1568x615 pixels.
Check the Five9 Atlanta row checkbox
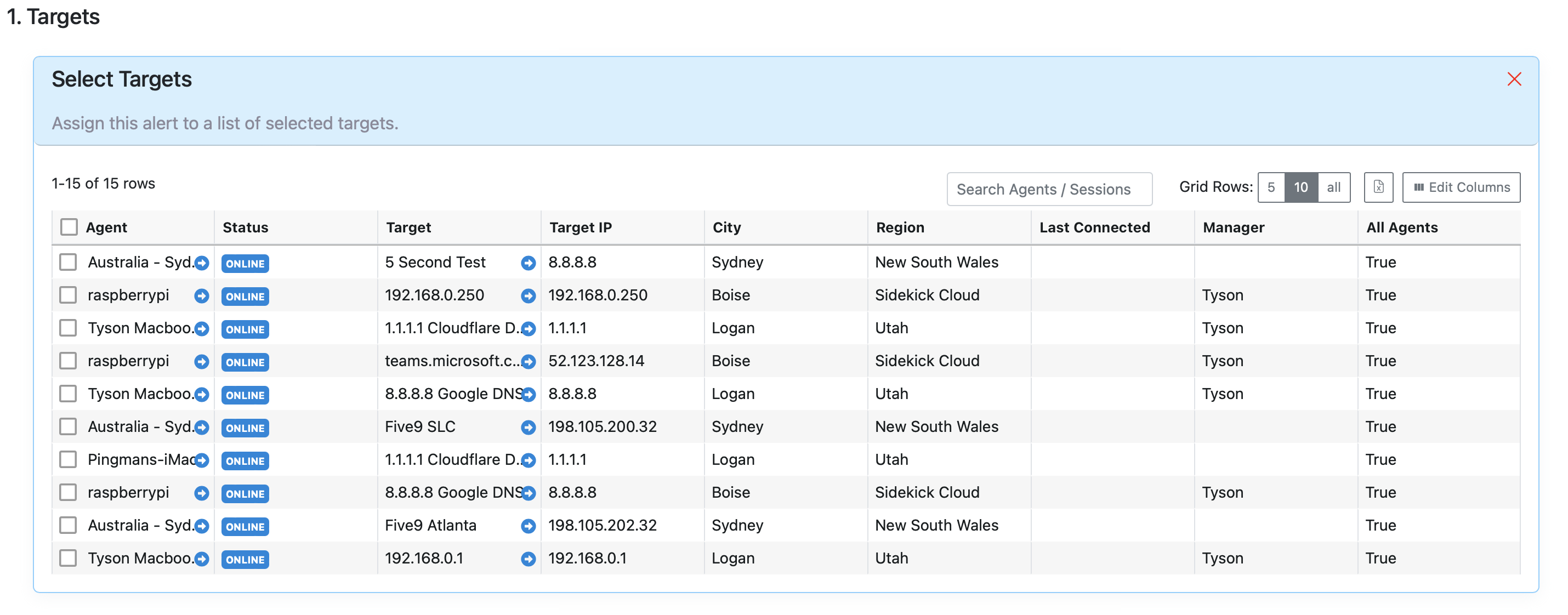68,525
